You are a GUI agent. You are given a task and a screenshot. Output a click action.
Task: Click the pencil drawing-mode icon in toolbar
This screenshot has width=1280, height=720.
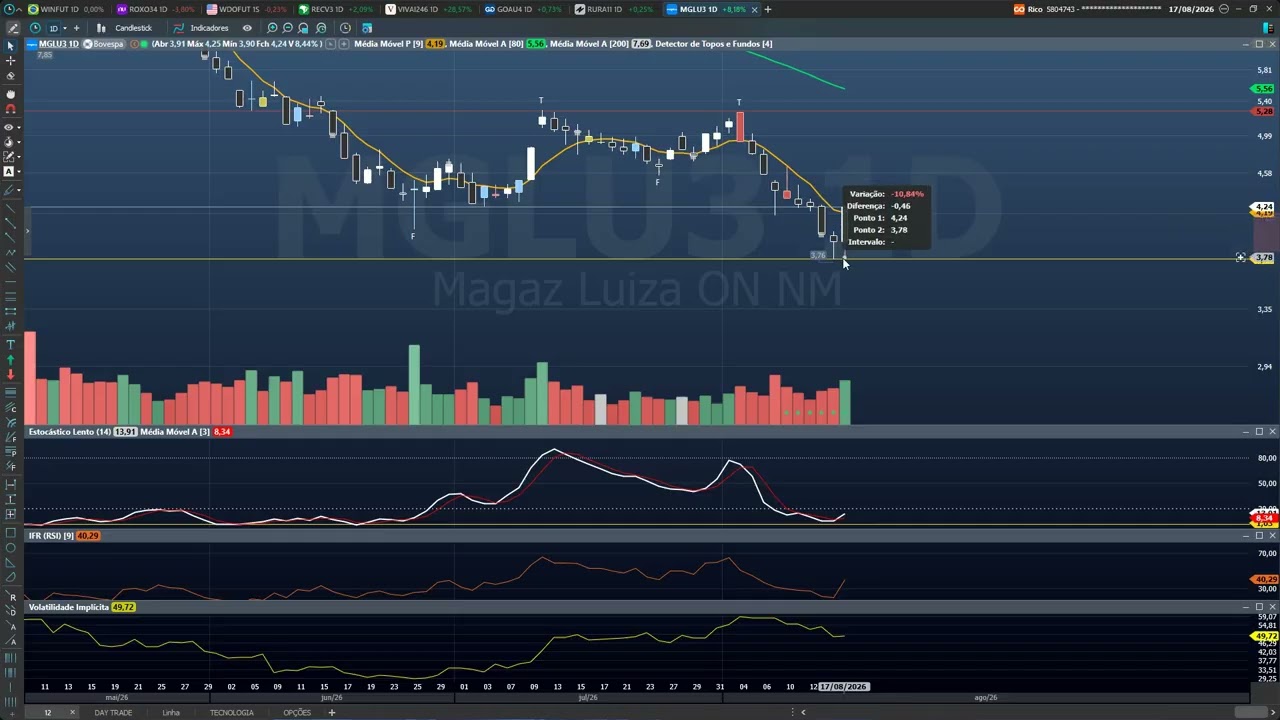click(x=13, y=28)
